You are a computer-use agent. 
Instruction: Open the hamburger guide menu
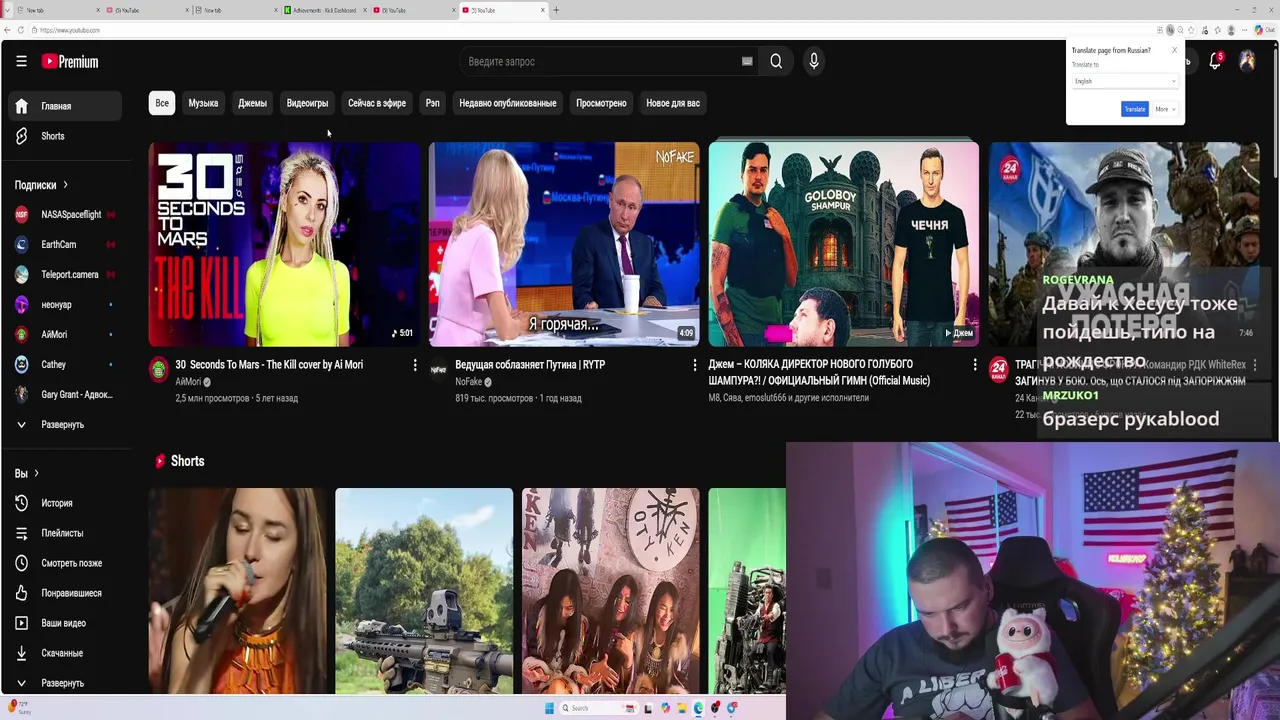click(21, 61)
